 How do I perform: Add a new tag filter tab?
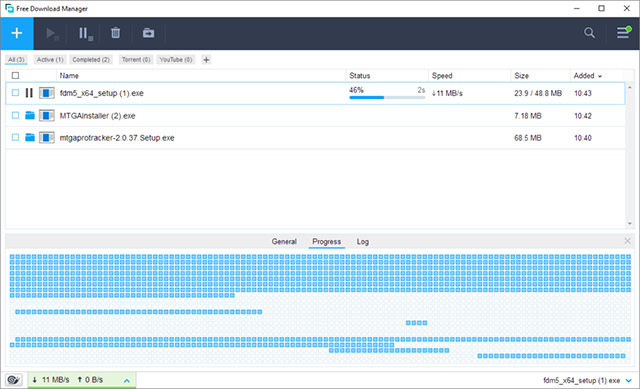pos(206,60)
